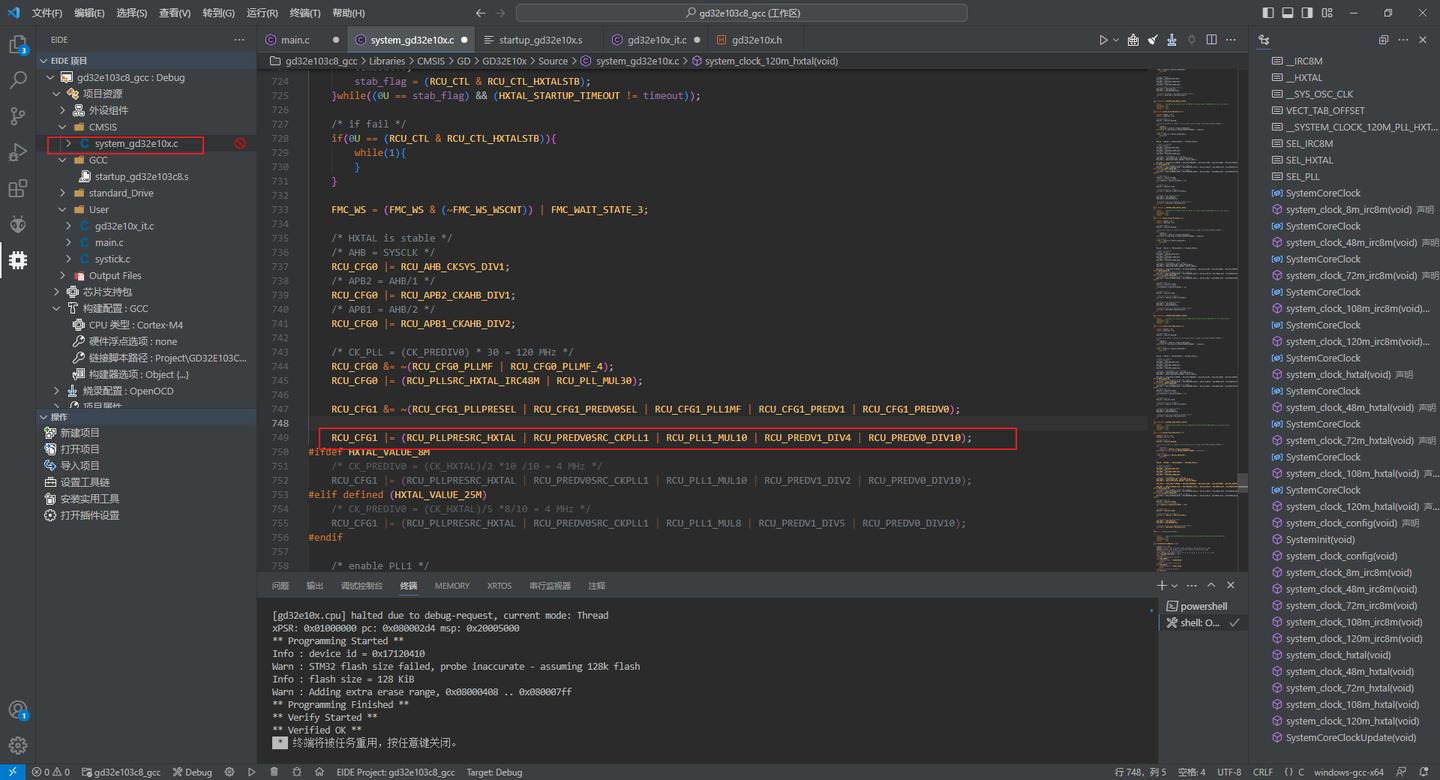Flash firmware with the download toolbar icon
Viewport: 1440px width, 780px height.
pos(1172,40)
